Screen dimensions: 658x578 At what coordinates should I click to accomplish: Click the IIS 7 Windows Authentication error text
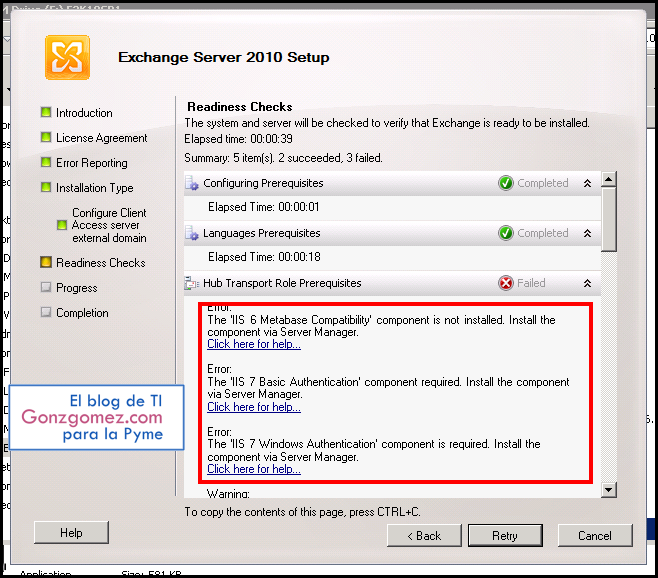[x=374, y=450]
